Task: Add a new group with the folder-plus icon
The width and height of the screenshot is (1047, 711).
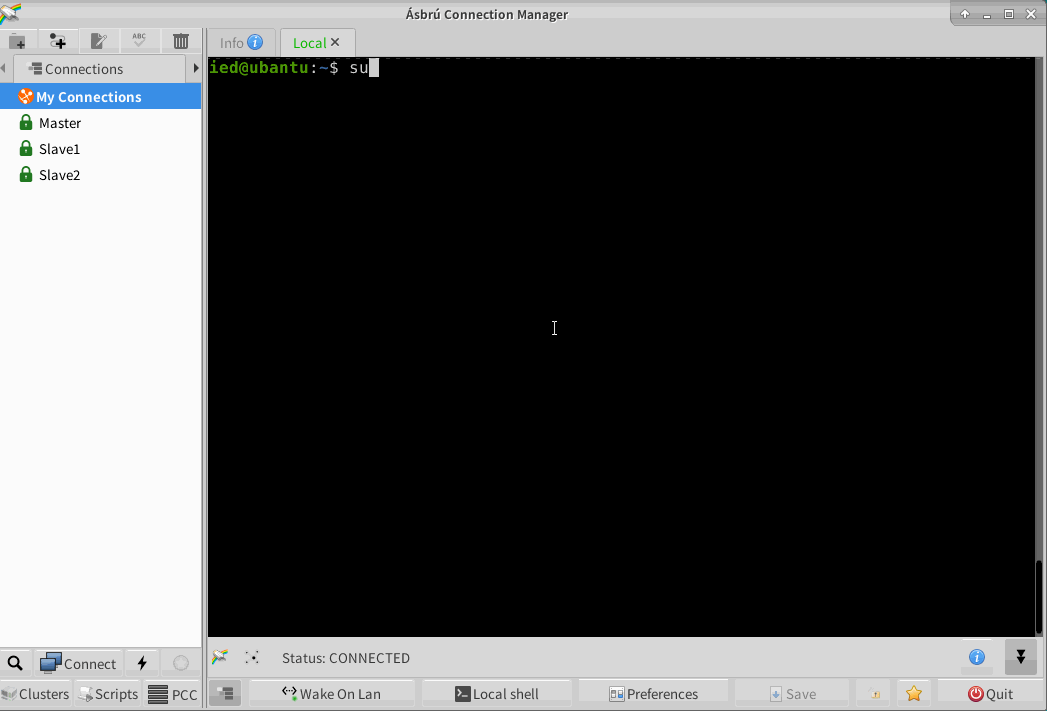Action: 18,41
